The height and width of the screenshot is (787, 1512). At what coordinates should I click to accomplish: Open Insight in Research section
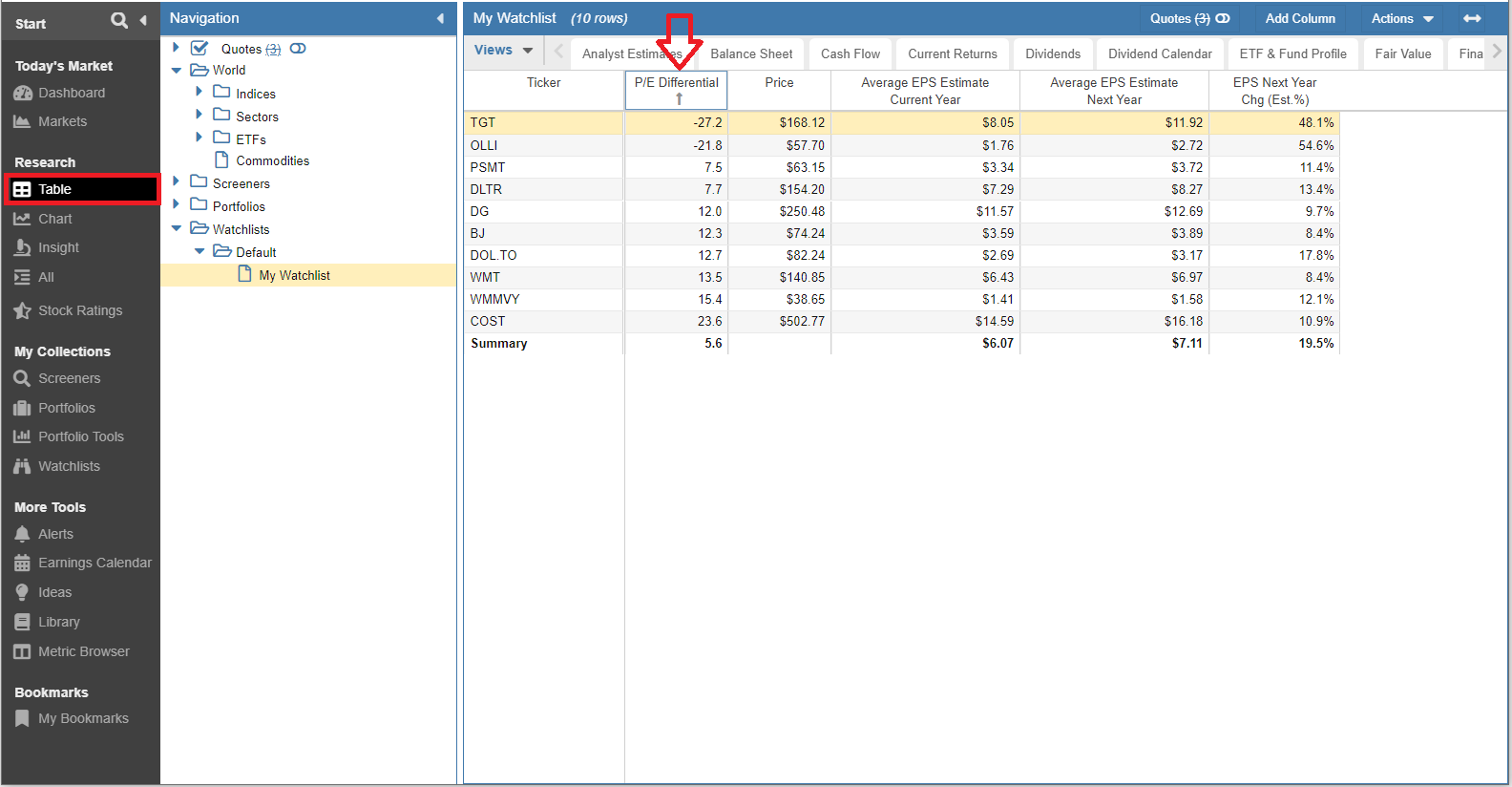click(x=58, y=247)
